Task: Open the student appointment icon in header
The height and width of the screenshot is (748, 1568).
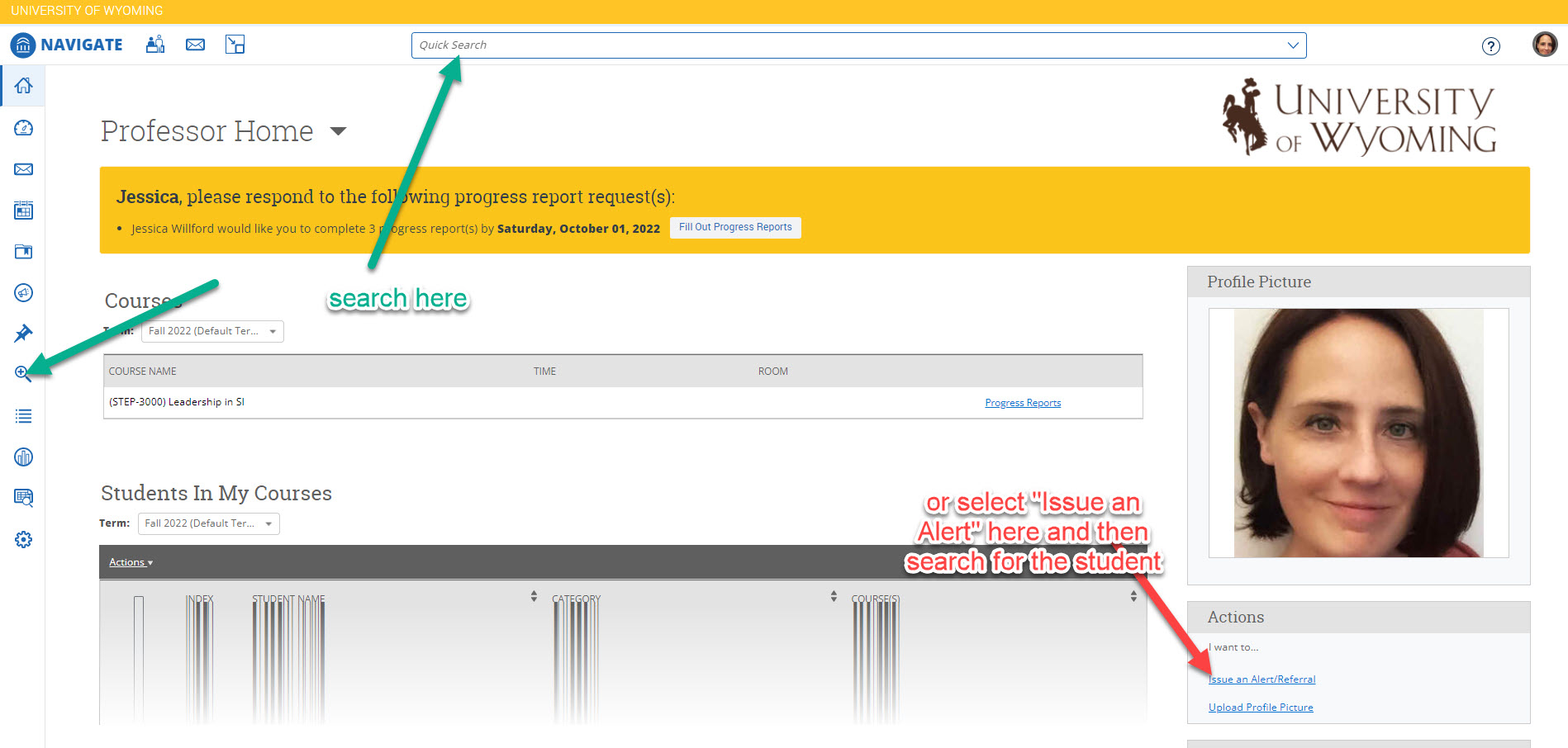Action: click(155, 45)
